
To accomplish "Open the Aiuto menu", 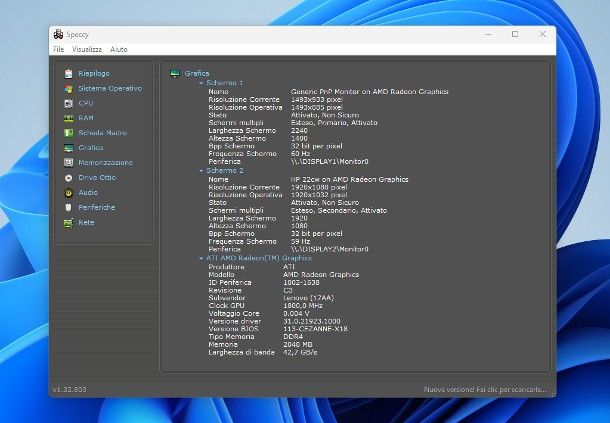I will [119, 48].
